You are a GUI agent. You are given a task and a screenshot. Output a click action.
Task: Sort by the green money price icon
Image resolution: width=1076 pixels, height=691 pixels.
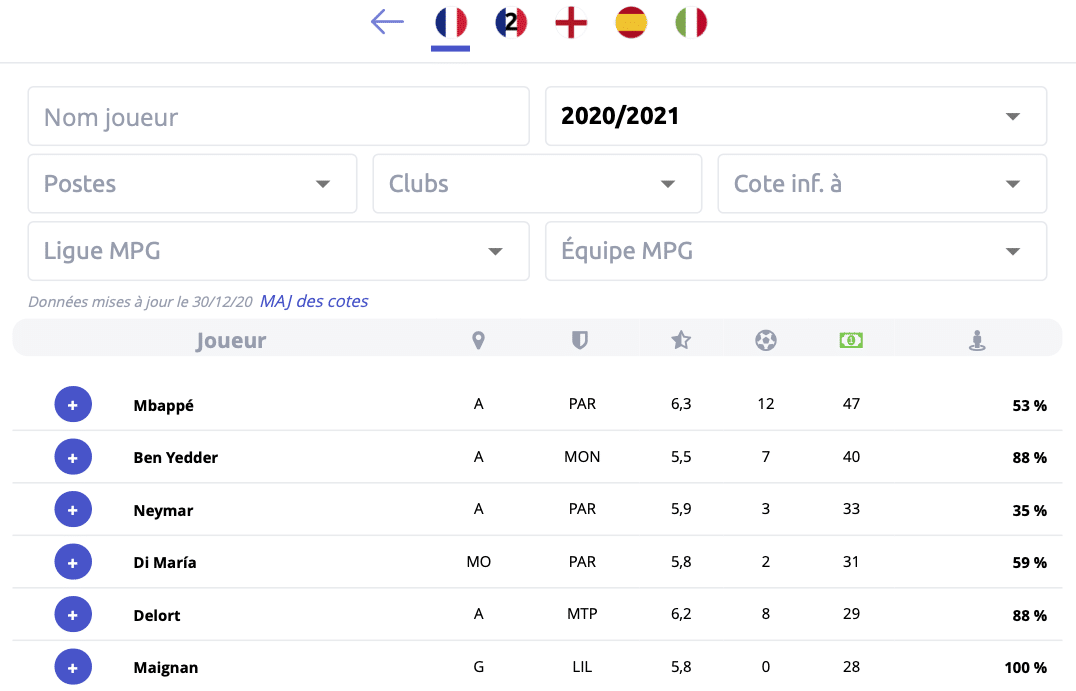tap(851, 340)
